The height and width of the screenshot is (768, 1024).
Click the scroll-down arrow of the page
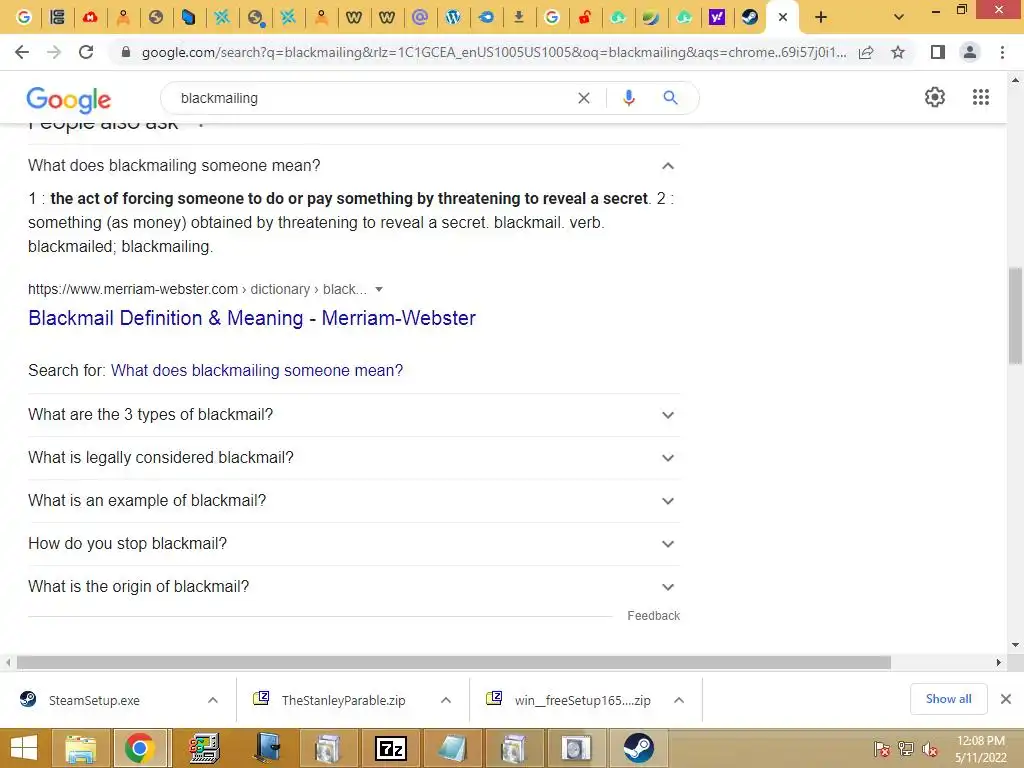click(1015, 645)
